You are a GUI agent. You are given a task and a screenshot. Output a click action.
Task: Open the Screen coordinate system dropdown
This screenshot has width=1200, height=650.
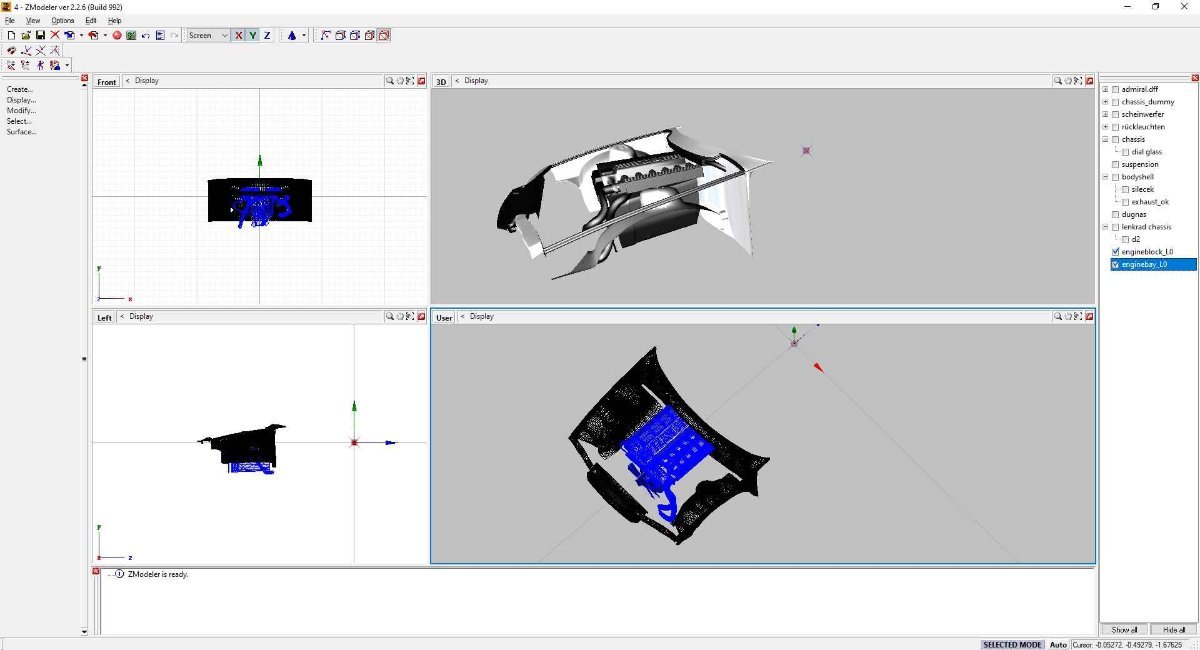[209, 35]
